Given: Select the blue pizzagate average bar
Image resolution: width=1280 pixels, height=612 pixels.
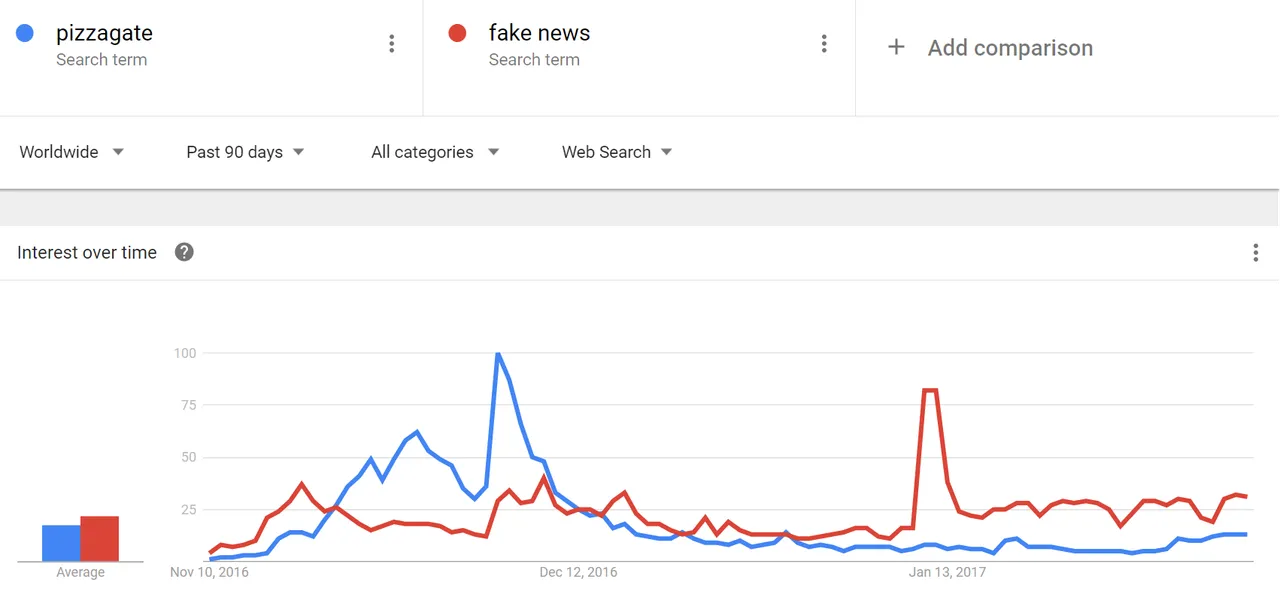Looking at the screenshot, I should 61,543.
